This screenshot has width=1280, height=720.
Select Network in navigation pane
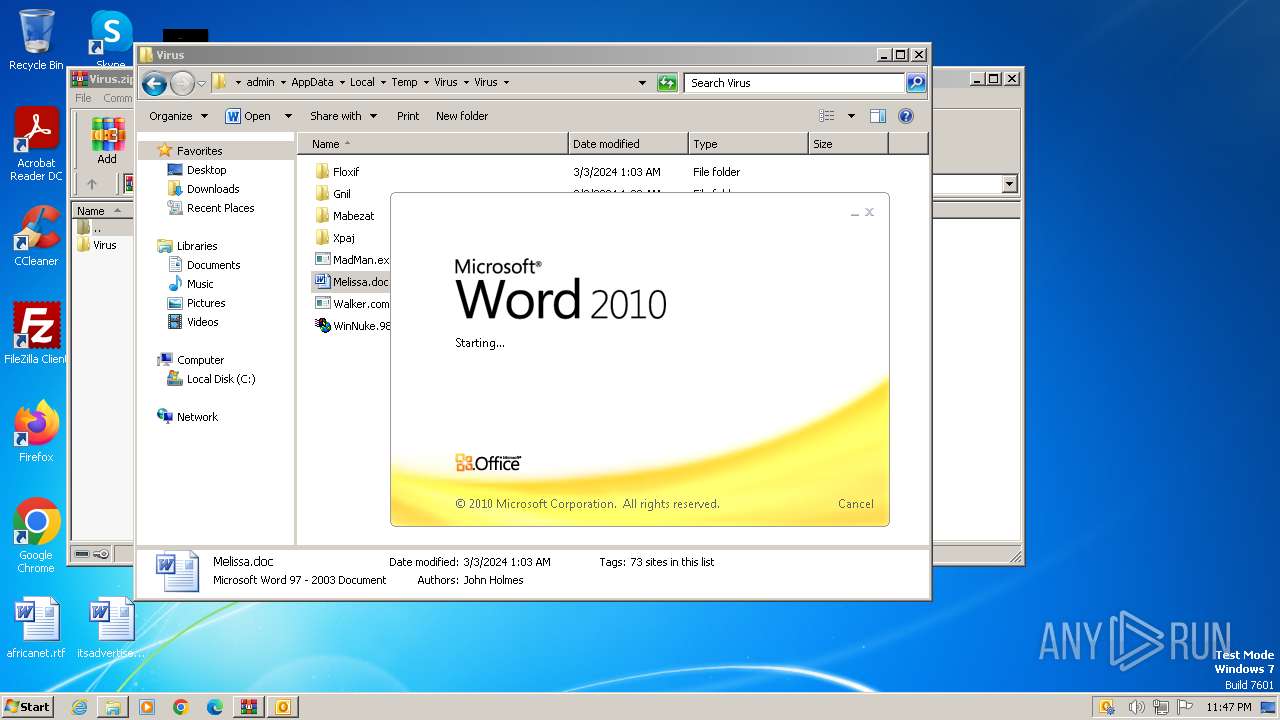(x=187, y=417)
